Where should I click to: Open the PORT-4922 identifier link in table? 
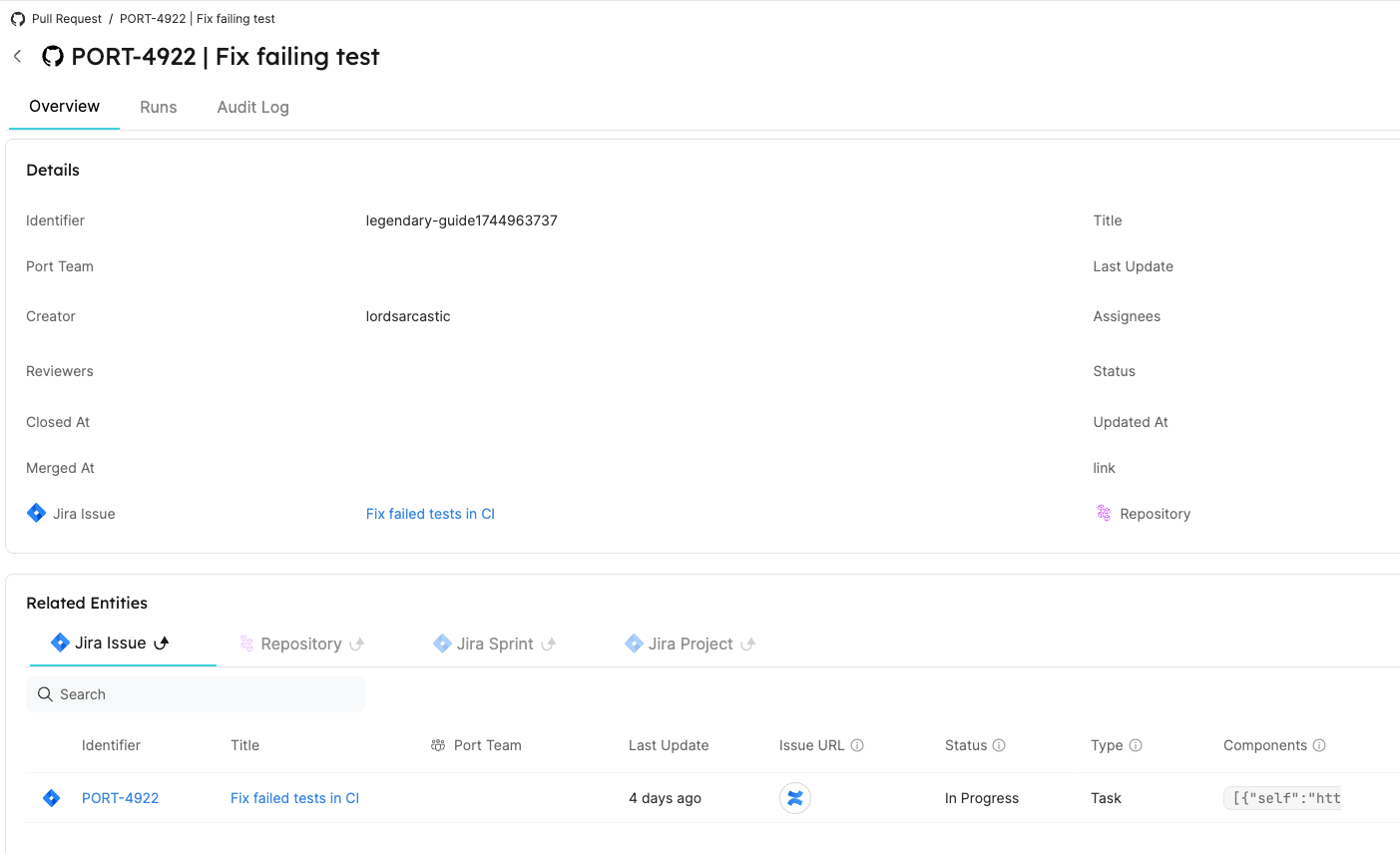[120, 798]
